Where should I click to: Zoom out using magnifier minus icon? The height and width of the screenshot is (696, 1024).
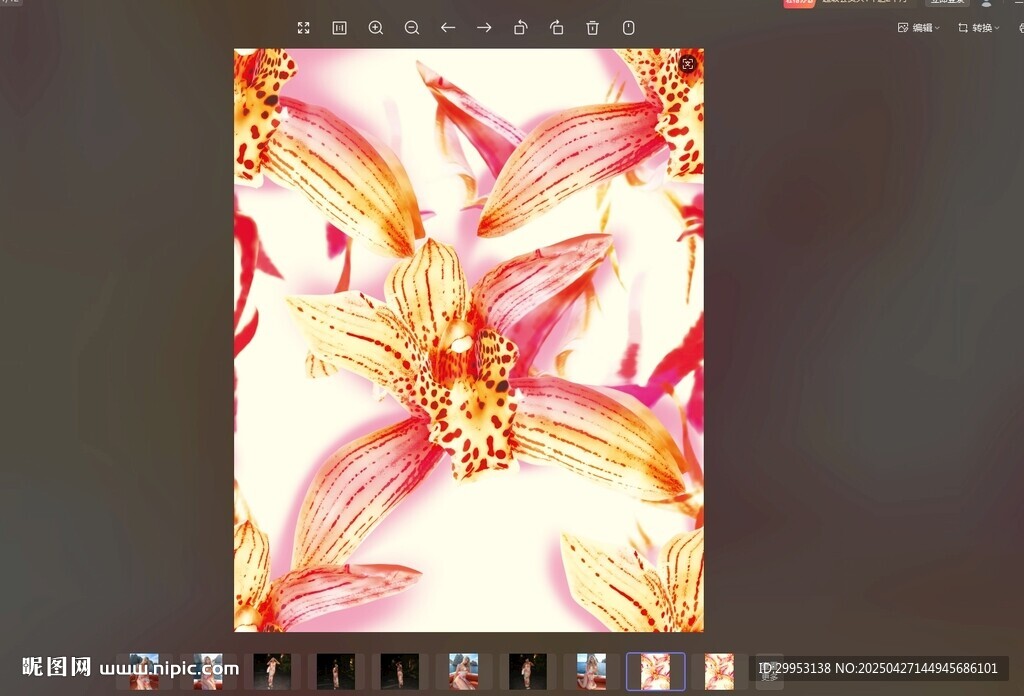click(x=412, y=28)
